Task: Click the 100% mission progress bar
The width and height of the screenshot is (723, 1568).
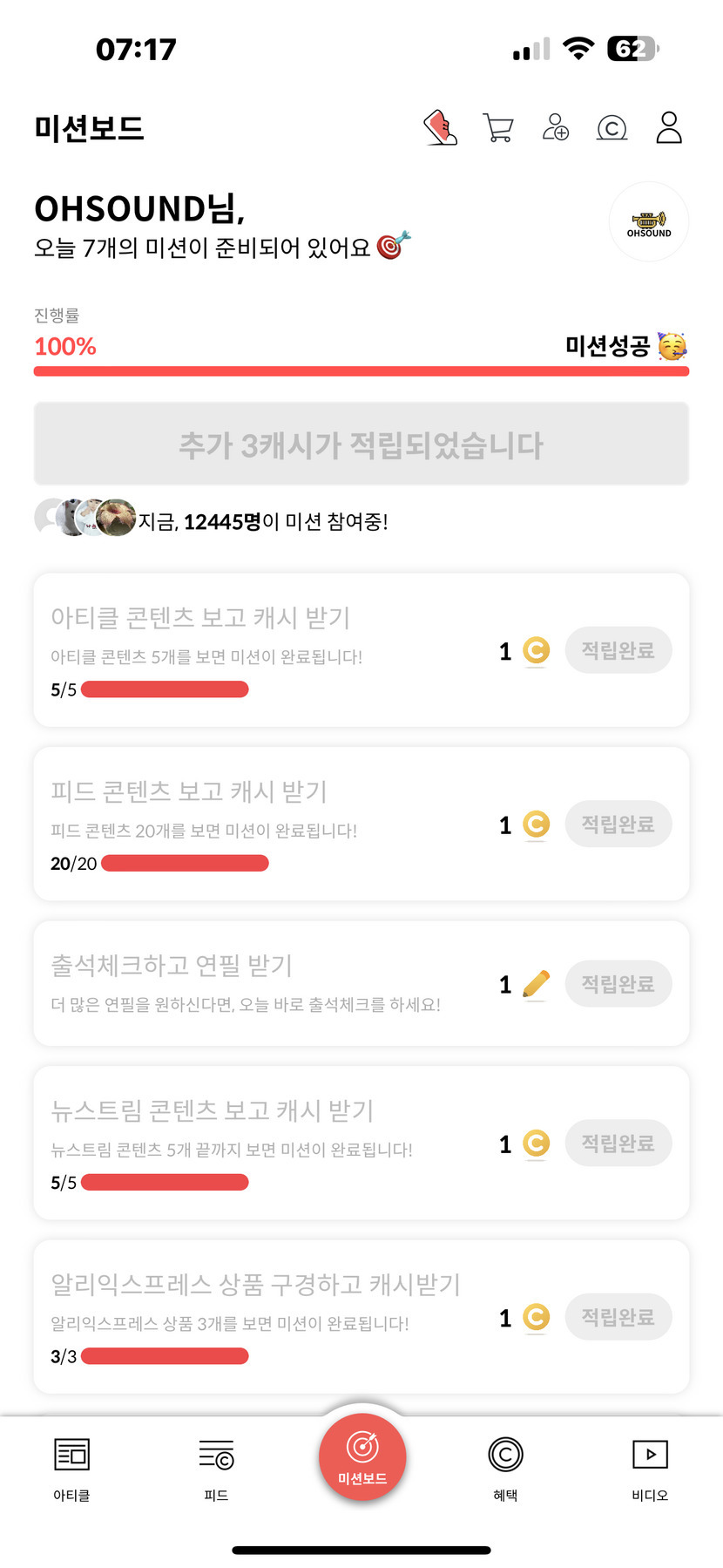Action: pyautogui.click(x=361, y=371)
